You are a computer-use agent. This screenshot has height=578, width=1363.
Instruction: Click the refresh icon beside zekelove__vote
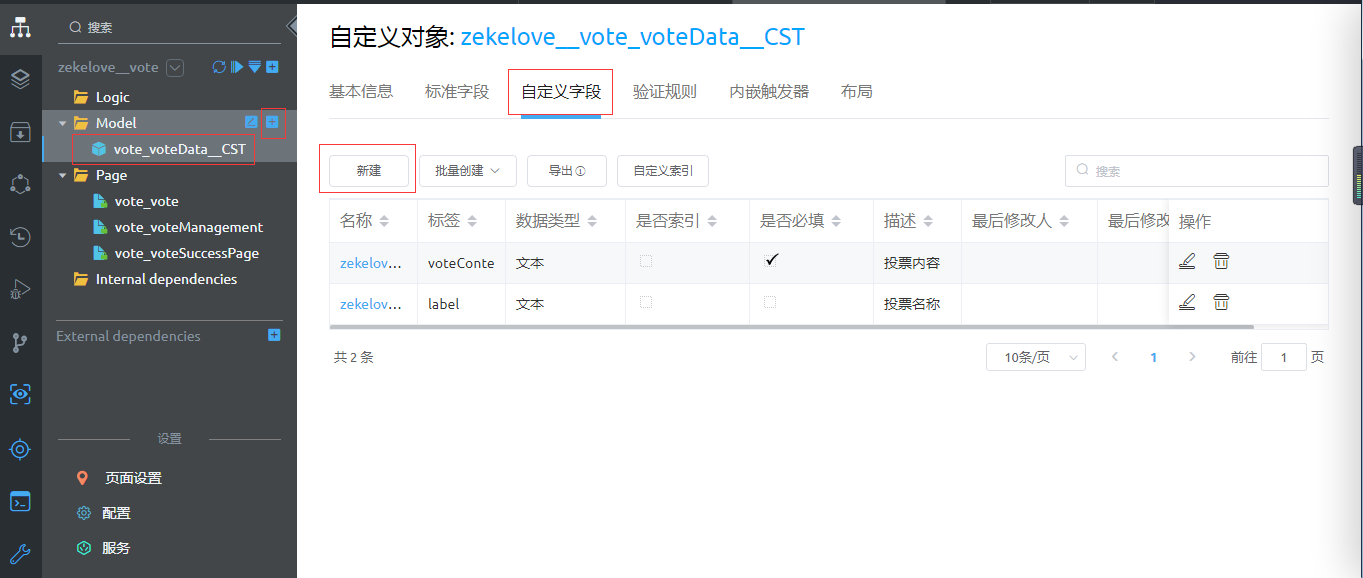click(219, 67)
